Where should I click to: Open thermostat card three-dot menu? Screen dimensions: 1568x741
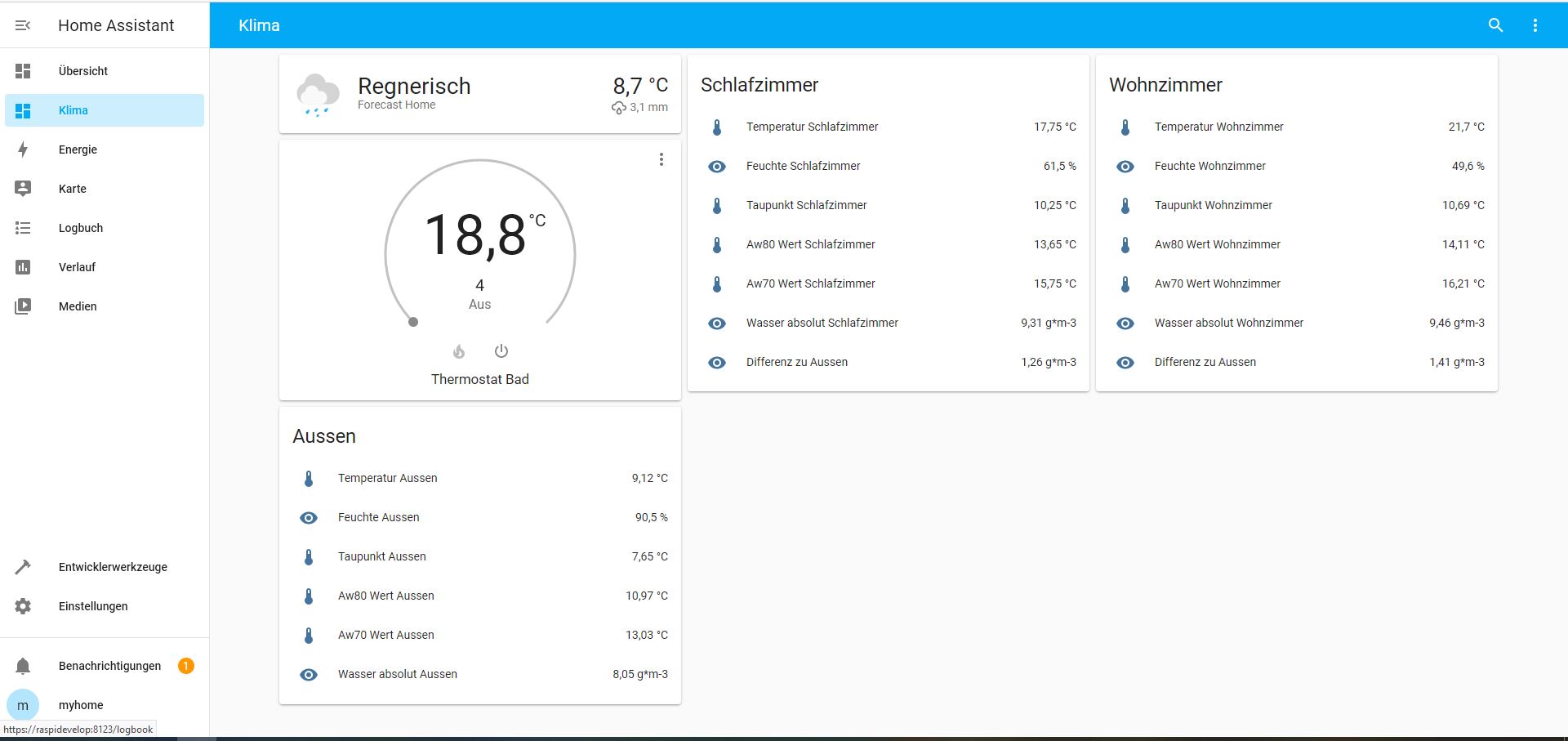point(661,159)
